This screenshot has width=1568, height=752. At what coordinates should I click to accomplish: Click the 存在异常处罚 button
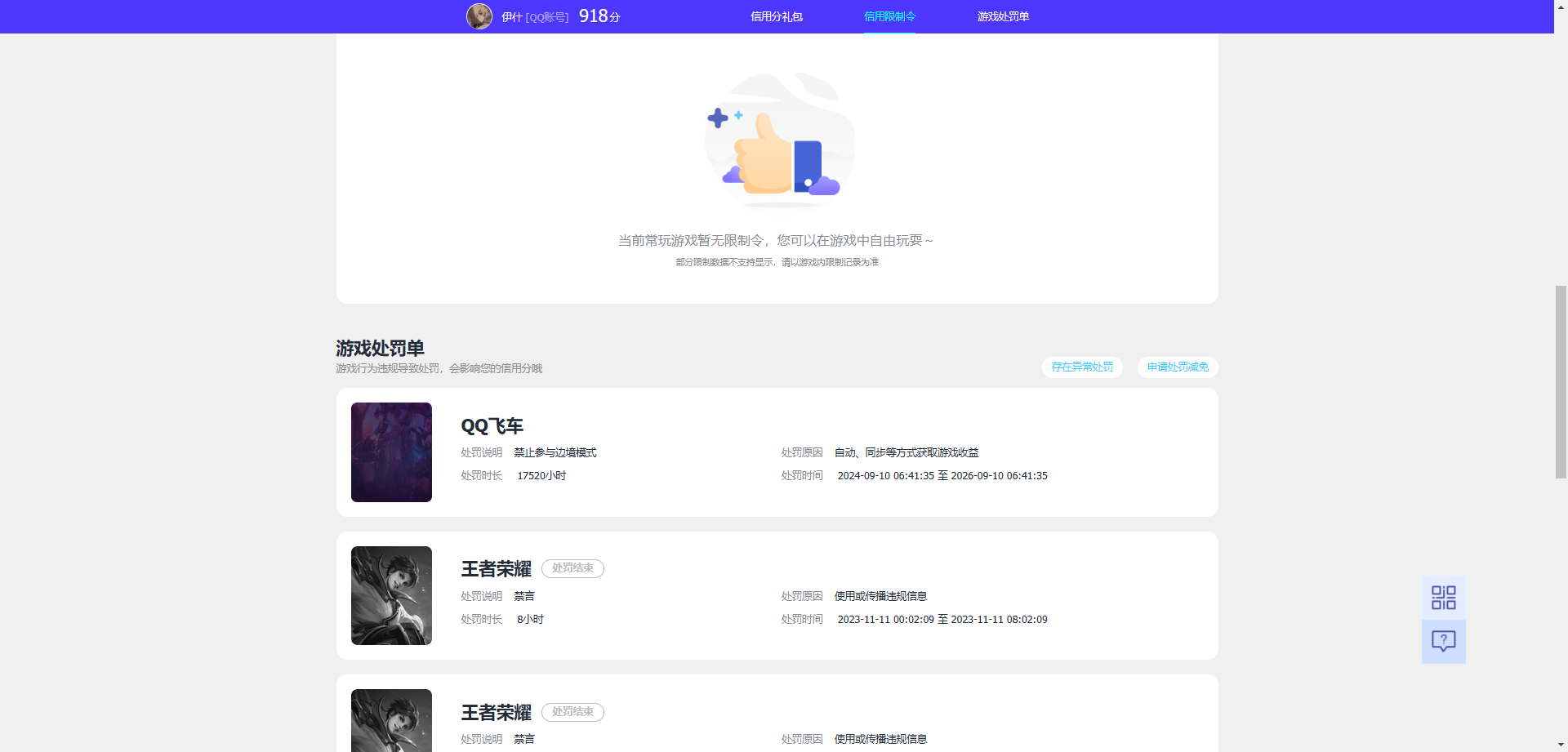tap(1082, 367)
